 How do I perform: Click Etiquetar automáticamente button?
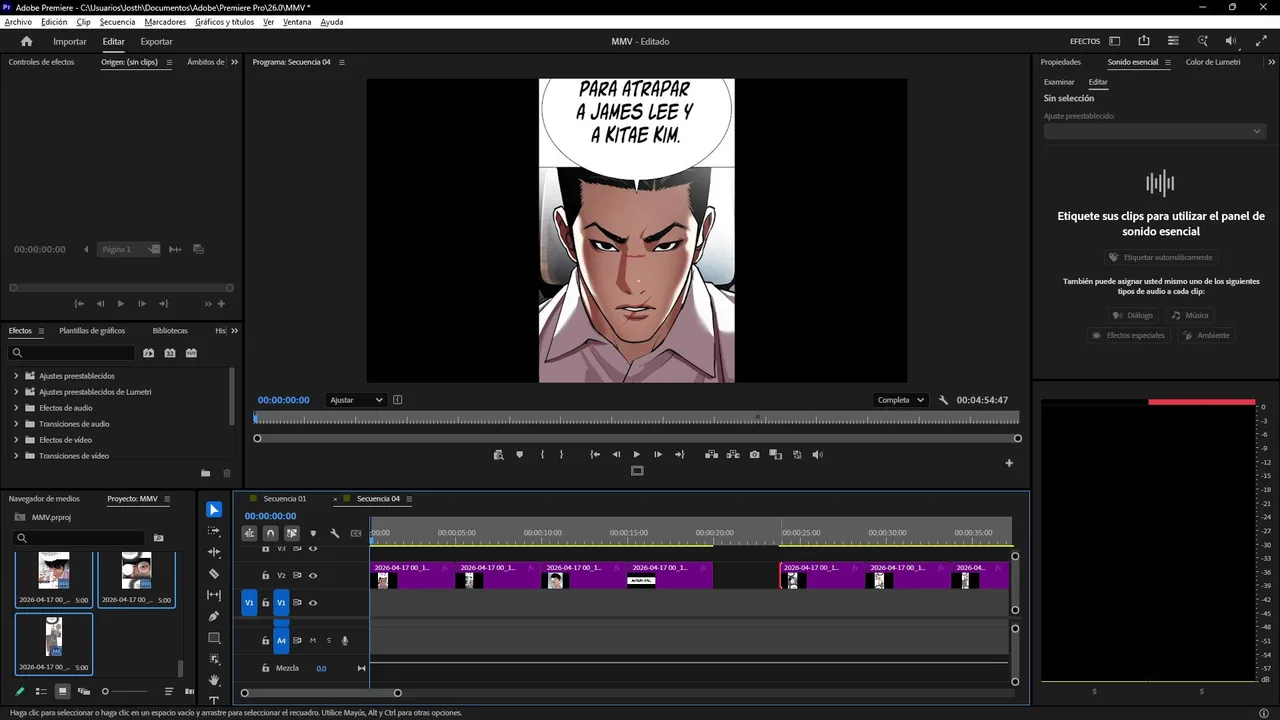(1160, 257)
